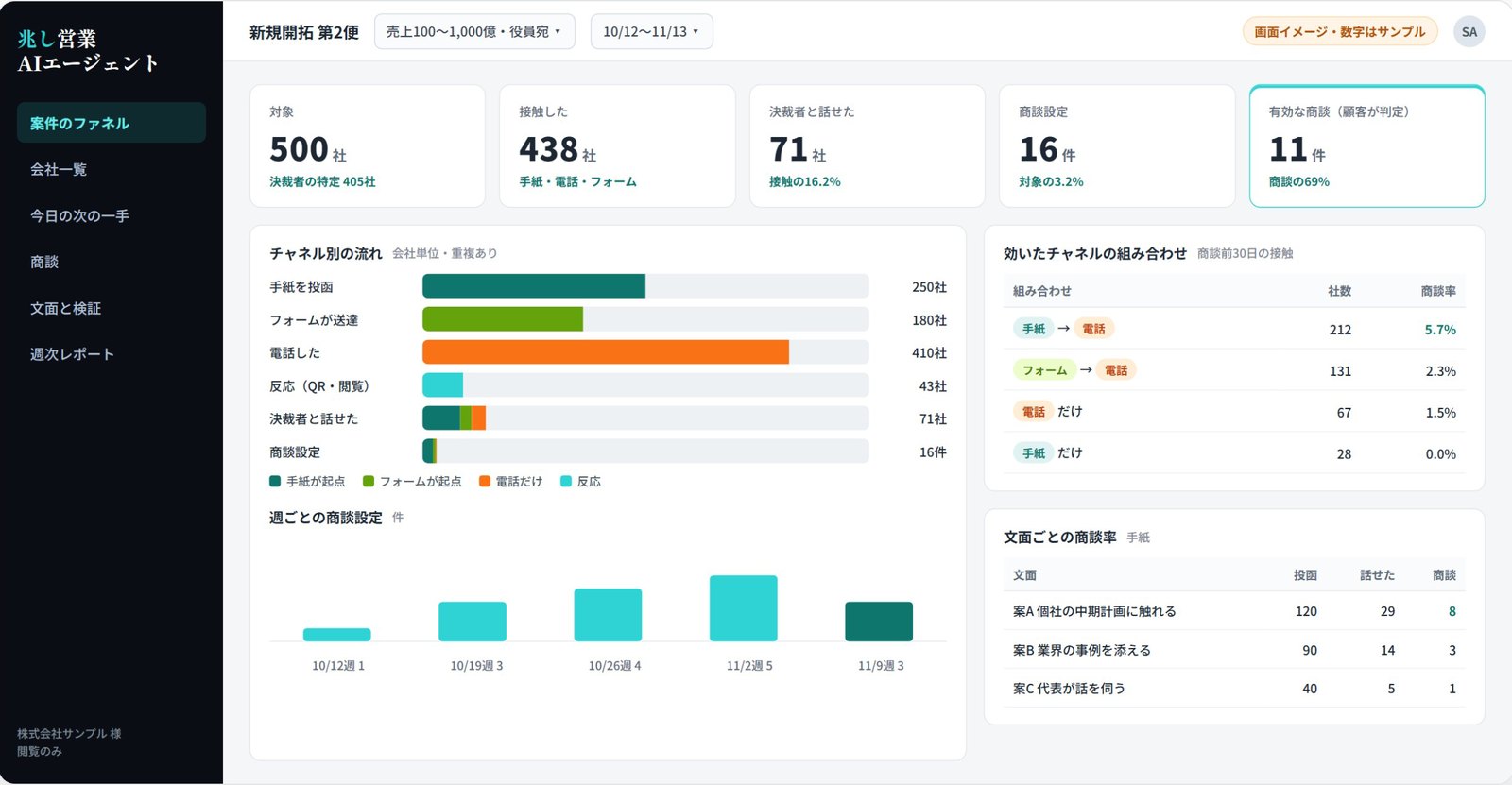The height and width of the screenshot is (785, 1512).
Task: Click the 画面イメージ・数字はサンプル badge
Action: coord(1339,31)
